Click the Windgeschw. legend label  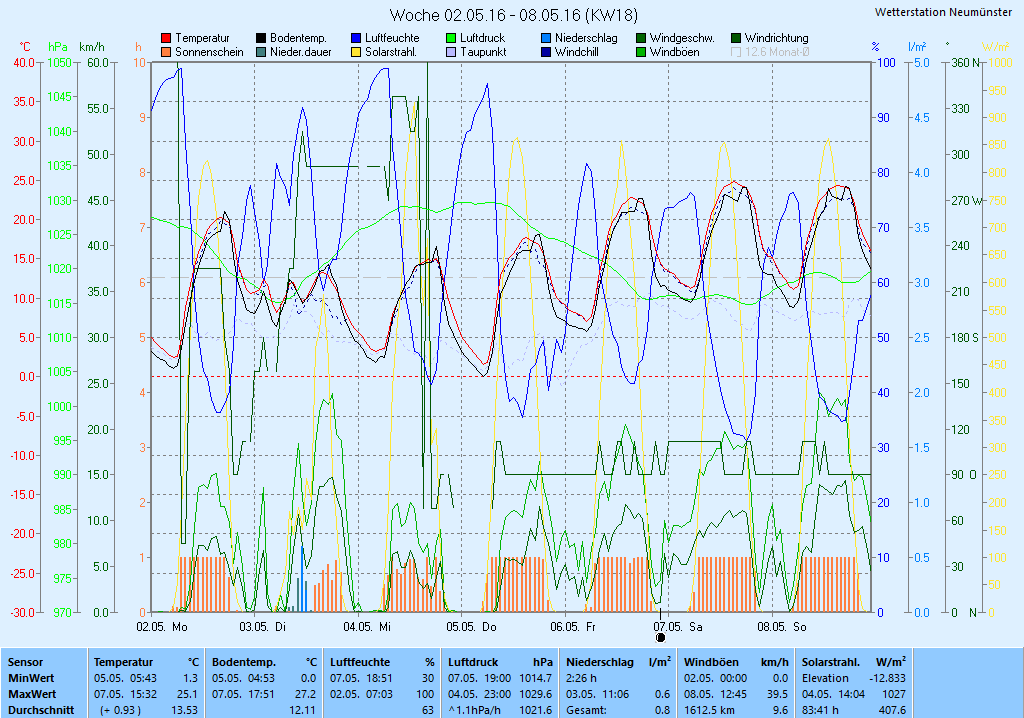coord(681,38)
